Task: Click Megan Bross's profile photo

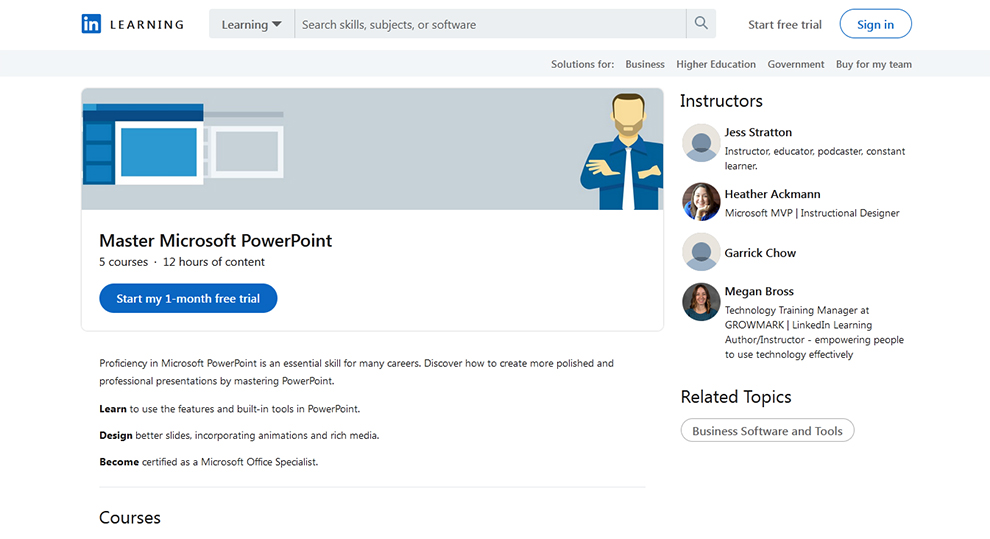Action: coord(701,302)
